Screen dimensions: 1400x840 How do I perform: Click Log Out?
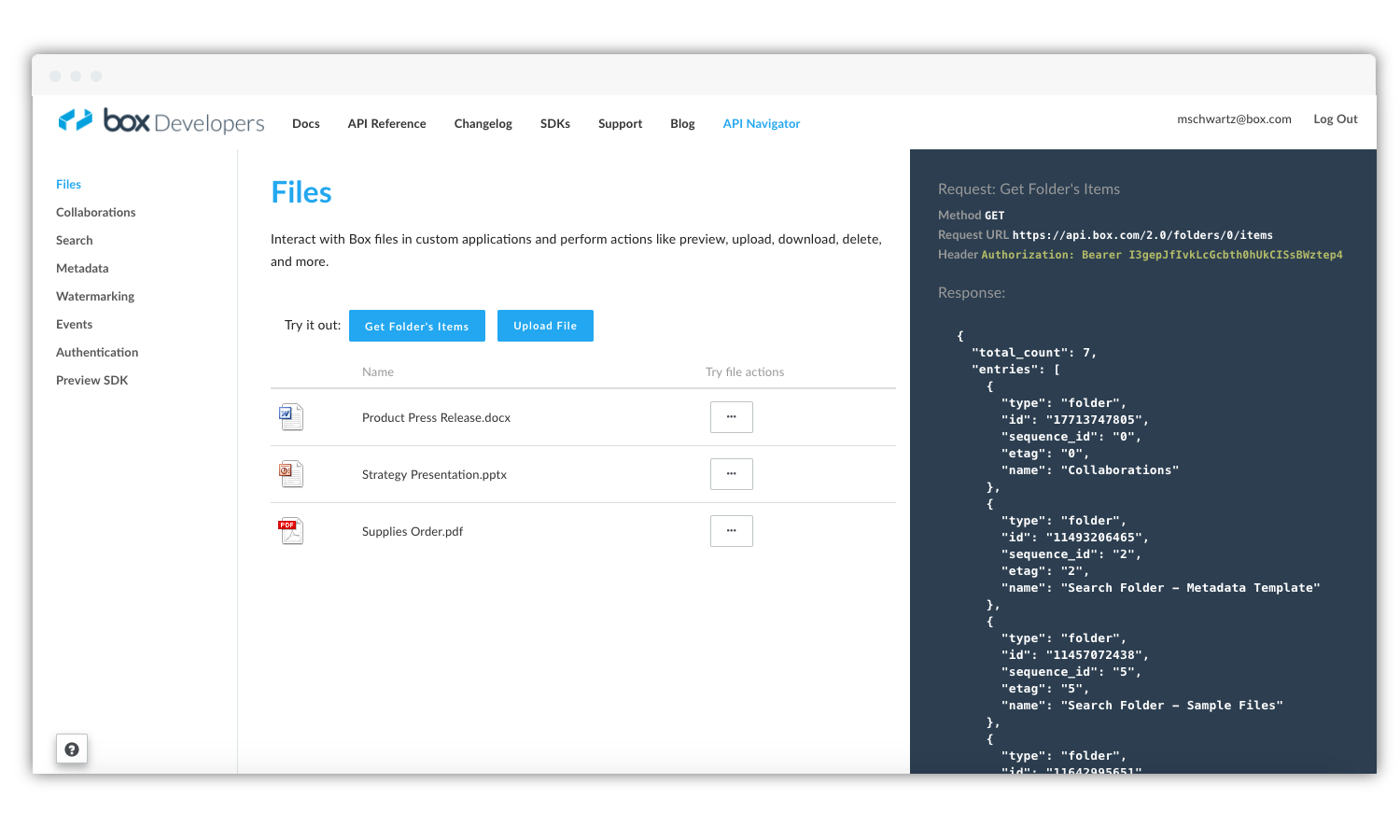point(1336,119)
